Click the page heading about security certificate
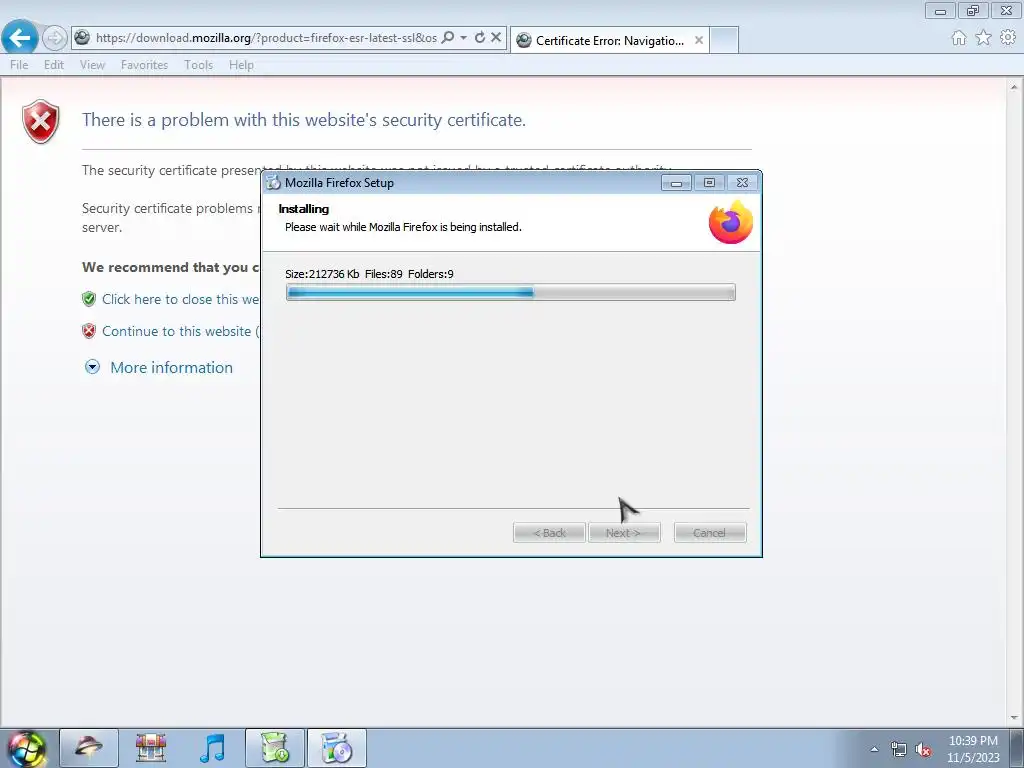This screenshot has width=1024, height=768. tap(304, 120)
